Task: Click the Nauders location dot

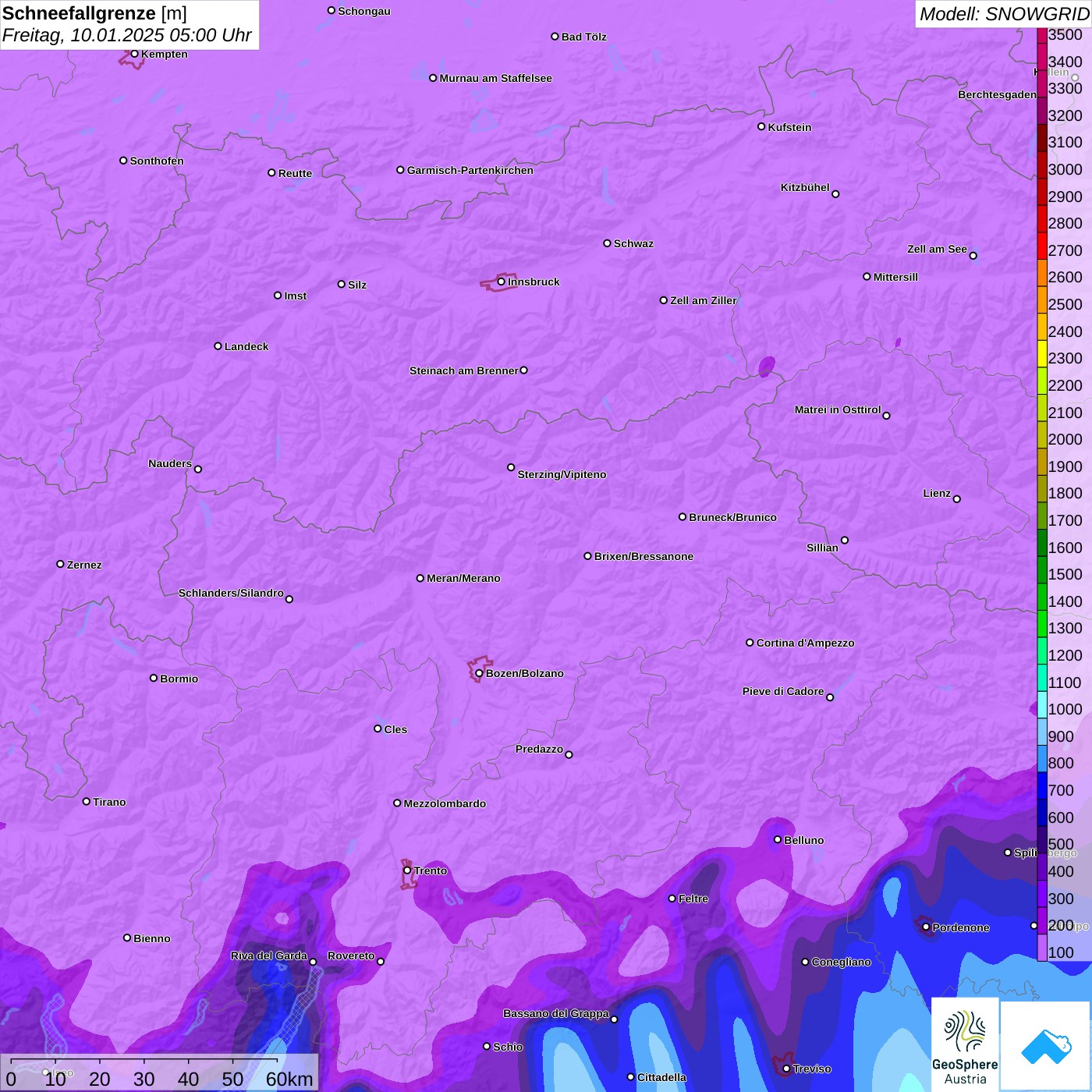Action: point(198,469)
